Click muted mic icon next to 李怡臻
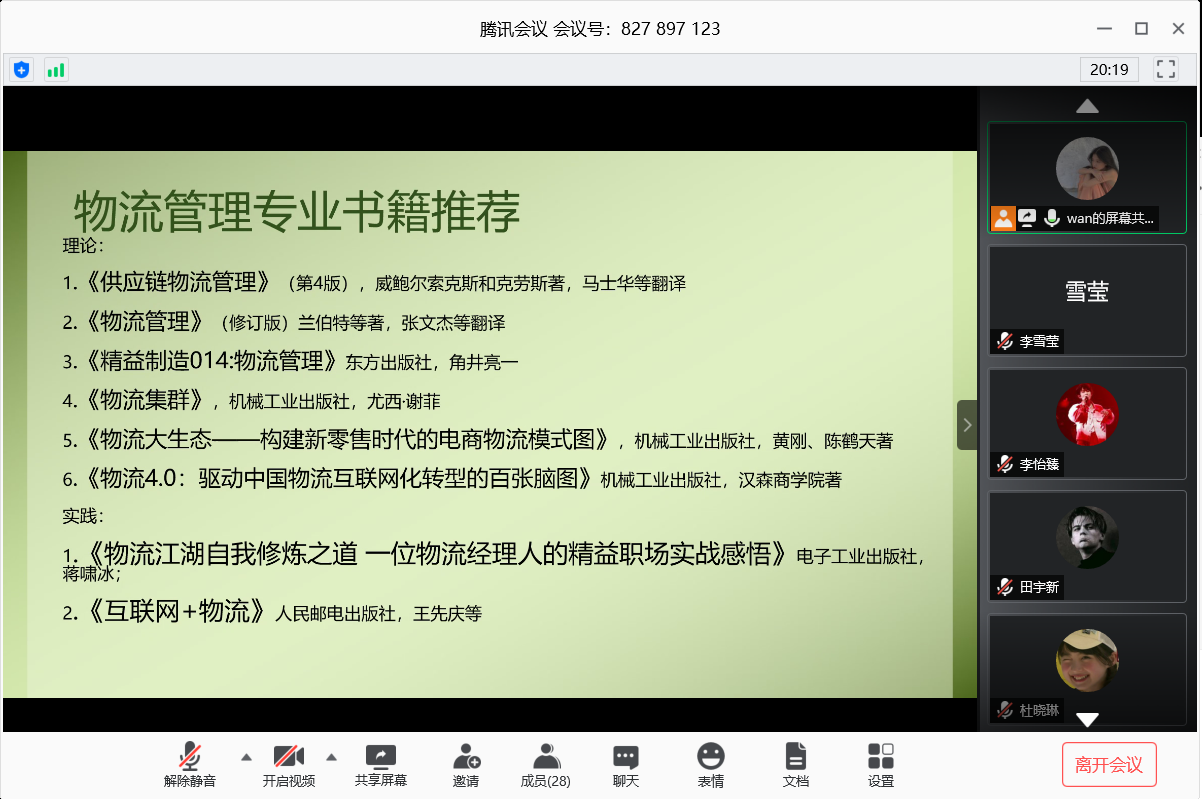 pyautogui.click(x=1004, y=464)
